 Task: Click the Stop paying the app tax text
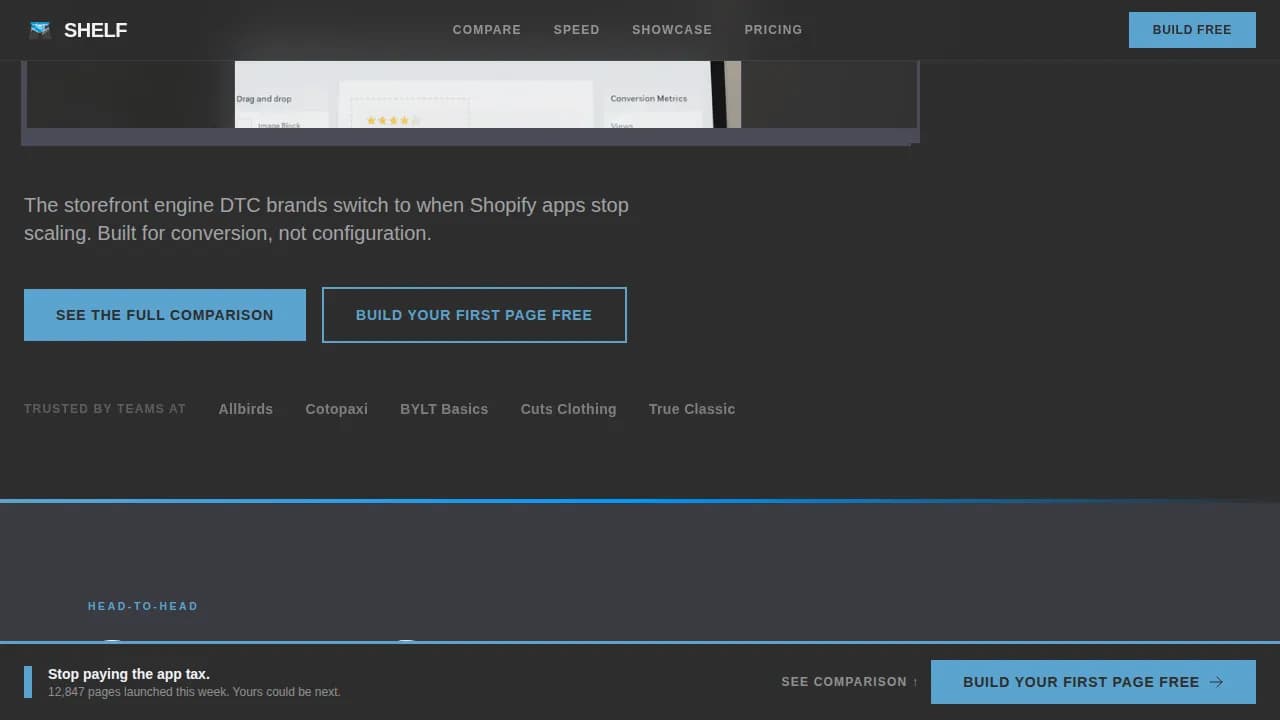(x=129, y=674)
